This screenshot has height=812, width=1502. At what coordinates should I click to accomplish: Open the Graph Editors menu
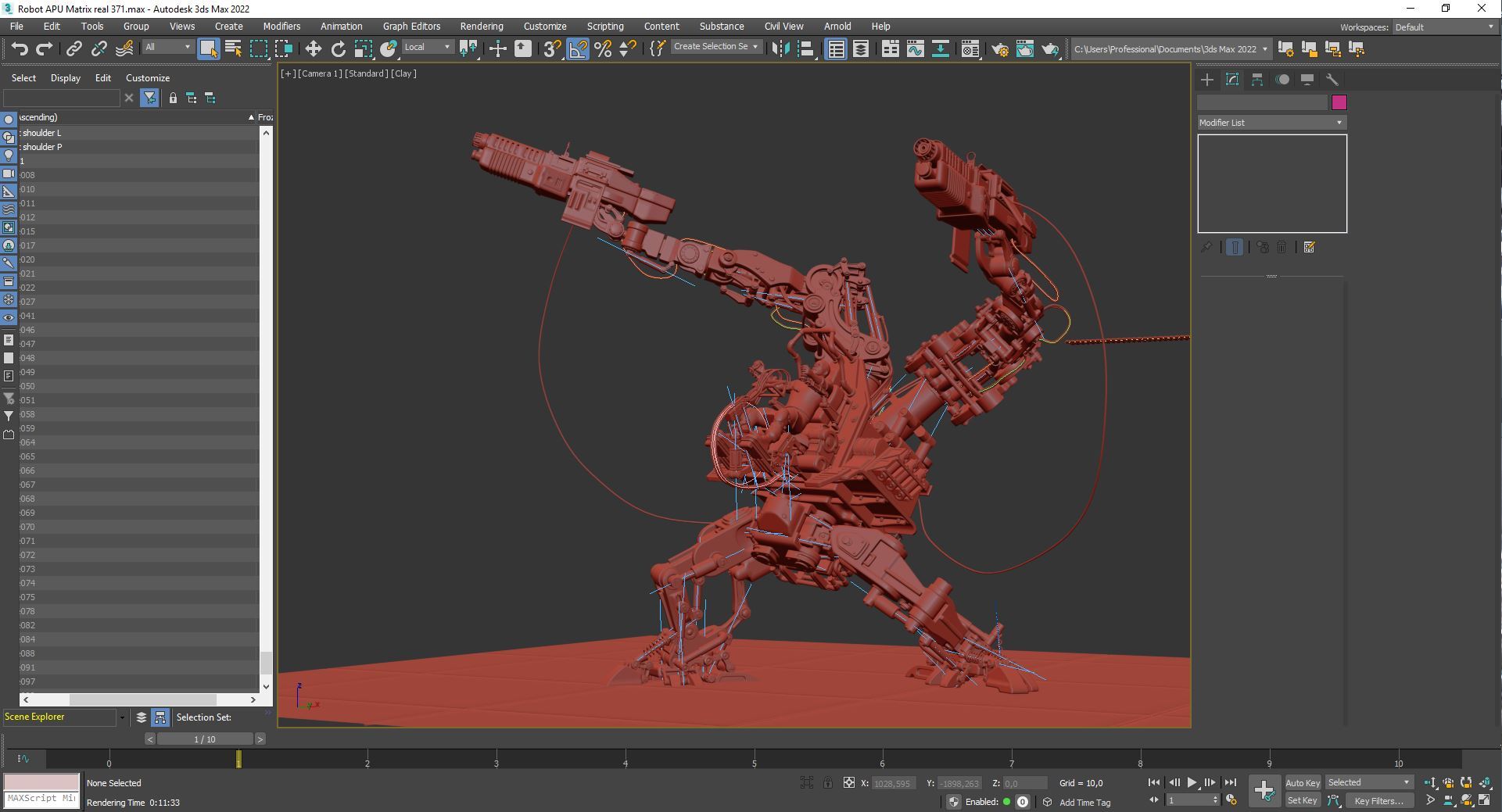tap(411, 27)
